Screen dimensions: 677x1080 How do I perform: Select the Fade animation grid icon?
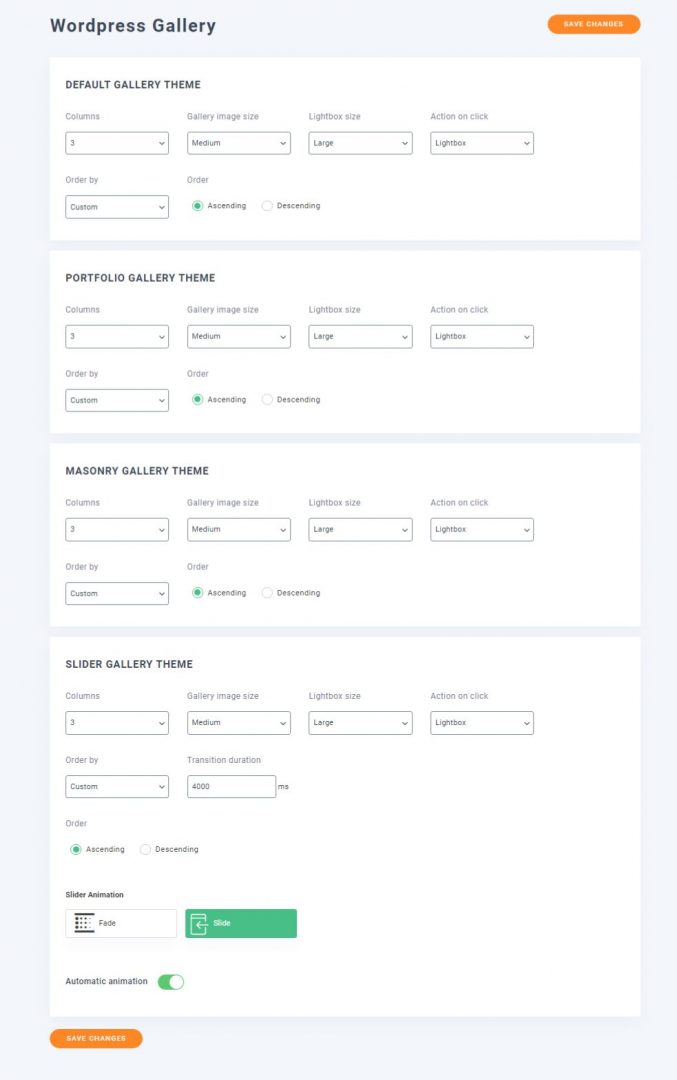84,923
